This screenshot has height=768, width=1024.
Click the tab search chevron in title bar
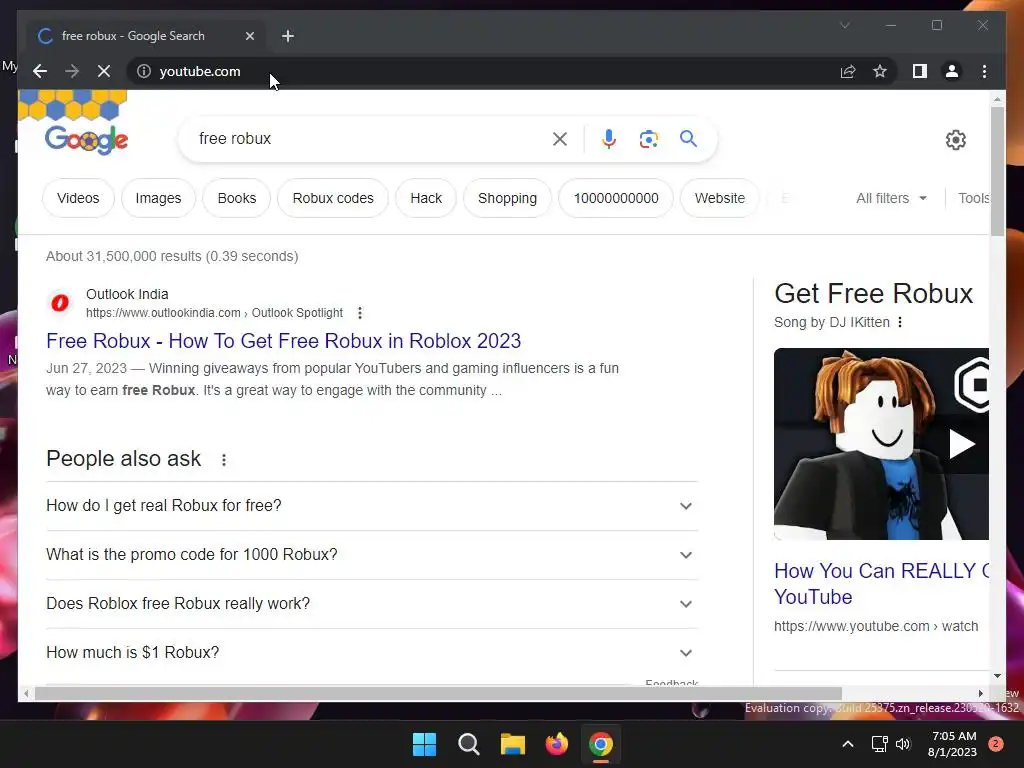pyautogui.click(x=844, y=25)
